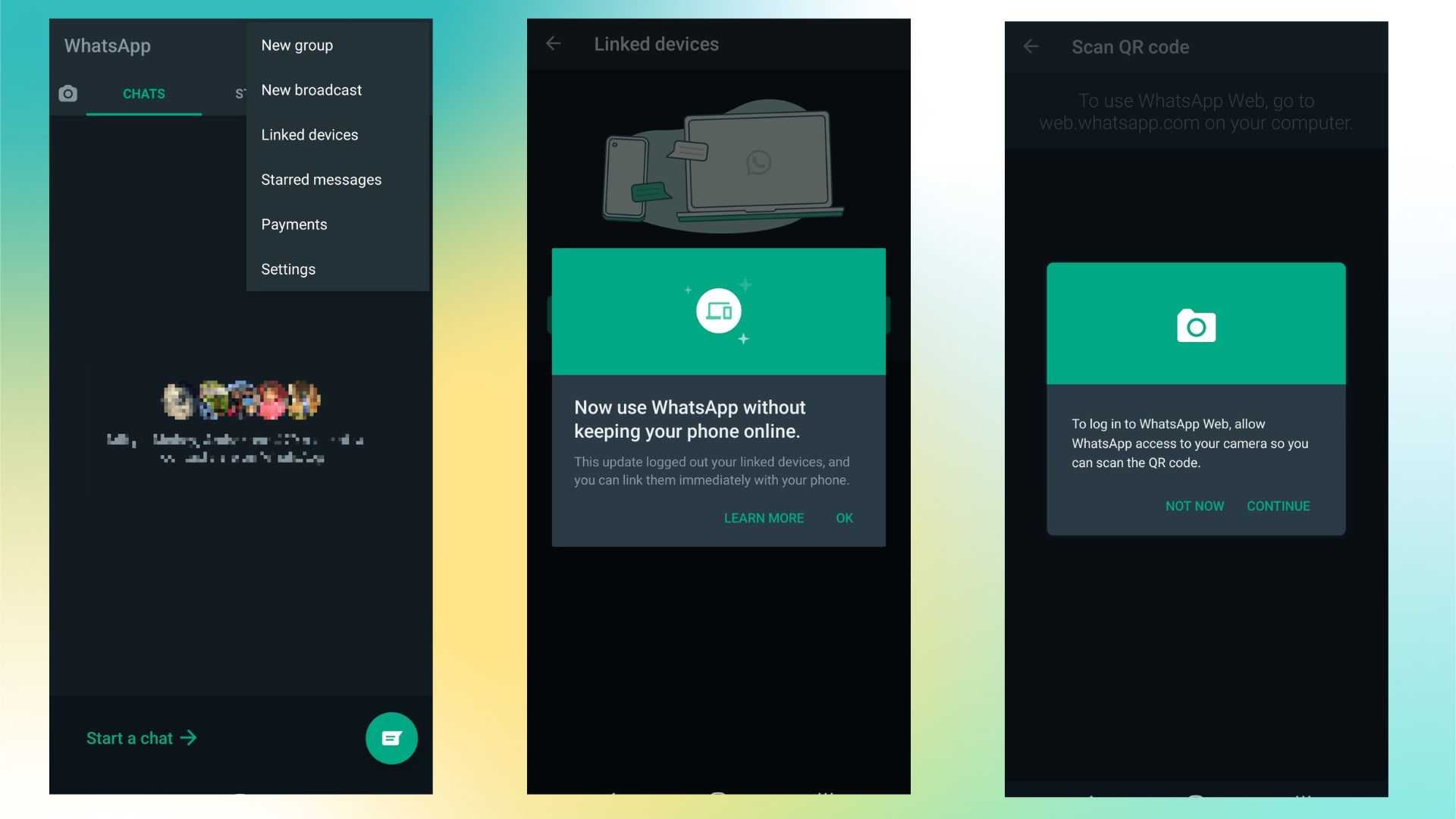Viewport: 1456px width, 819px height.
Task: Click CONTINUE to allow camera access
Action: pos(1279,506)
